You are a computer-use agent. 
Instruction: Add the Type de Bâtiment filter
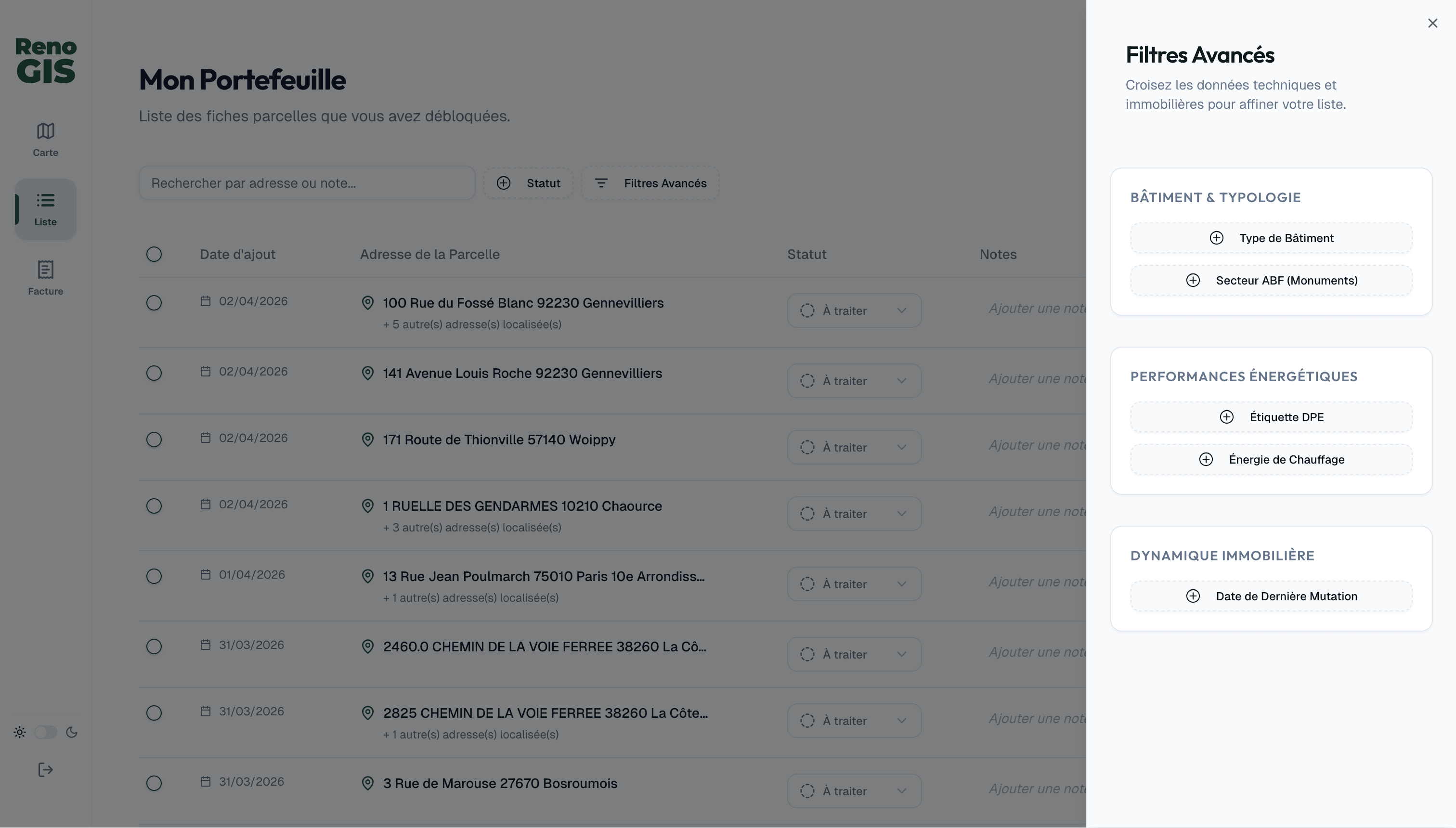coord(1271,238)
